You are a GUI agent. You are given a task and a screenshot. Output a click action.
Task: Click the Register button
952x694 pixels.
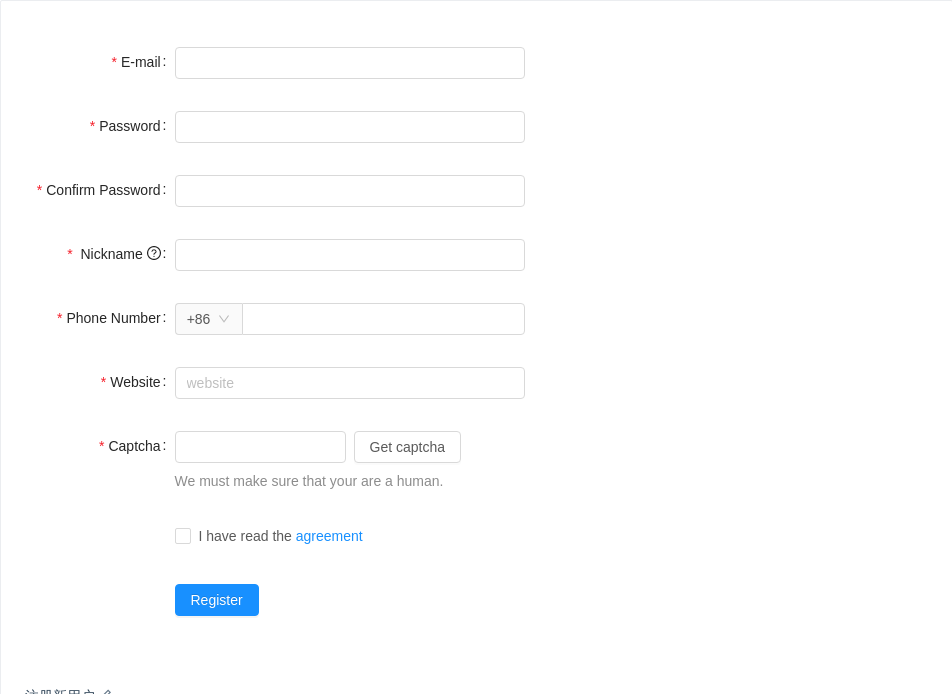pyautogui.click(x=217, y=600)
